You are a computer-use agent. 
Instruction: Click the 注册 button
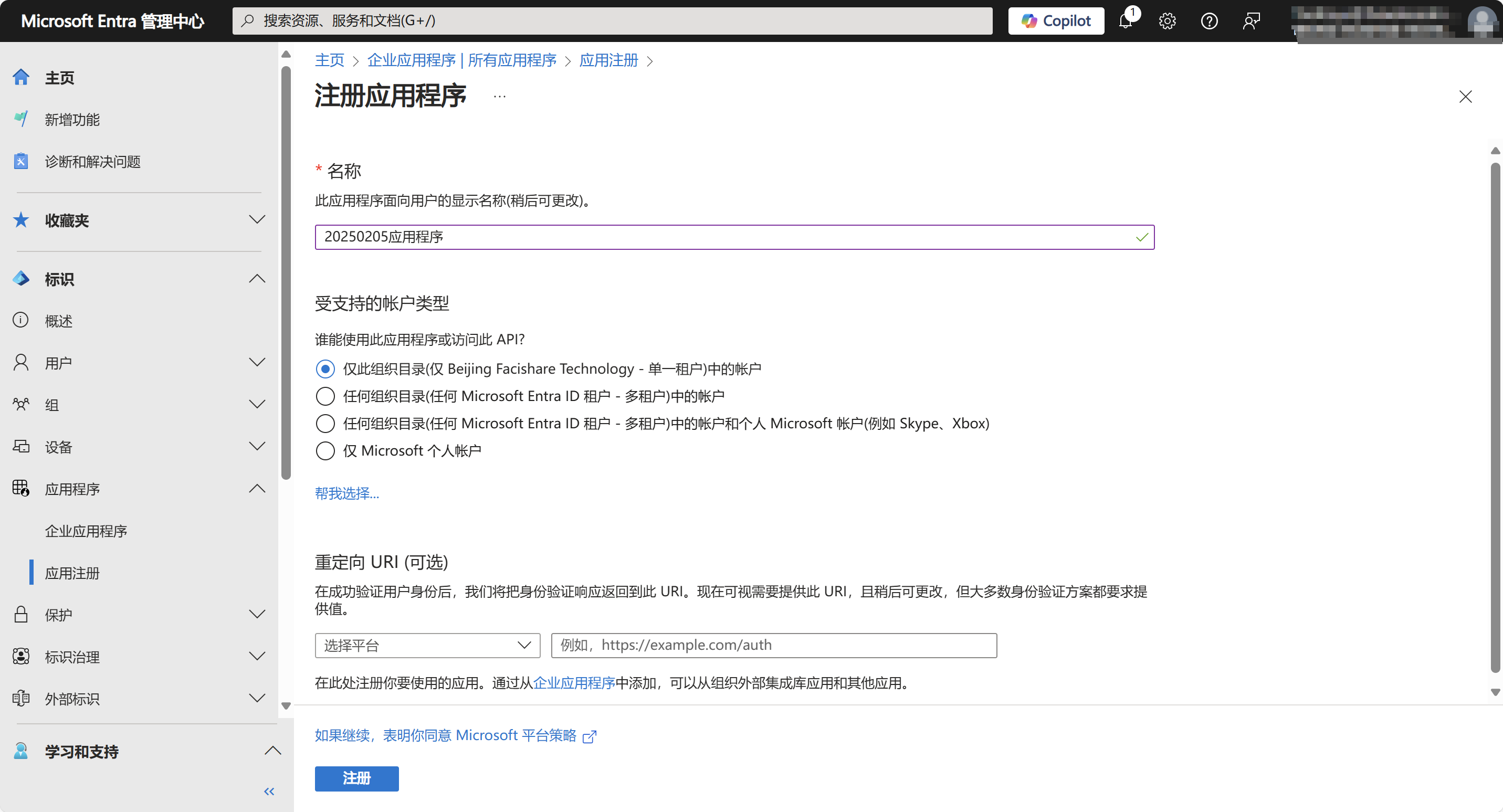coord(356,779)
